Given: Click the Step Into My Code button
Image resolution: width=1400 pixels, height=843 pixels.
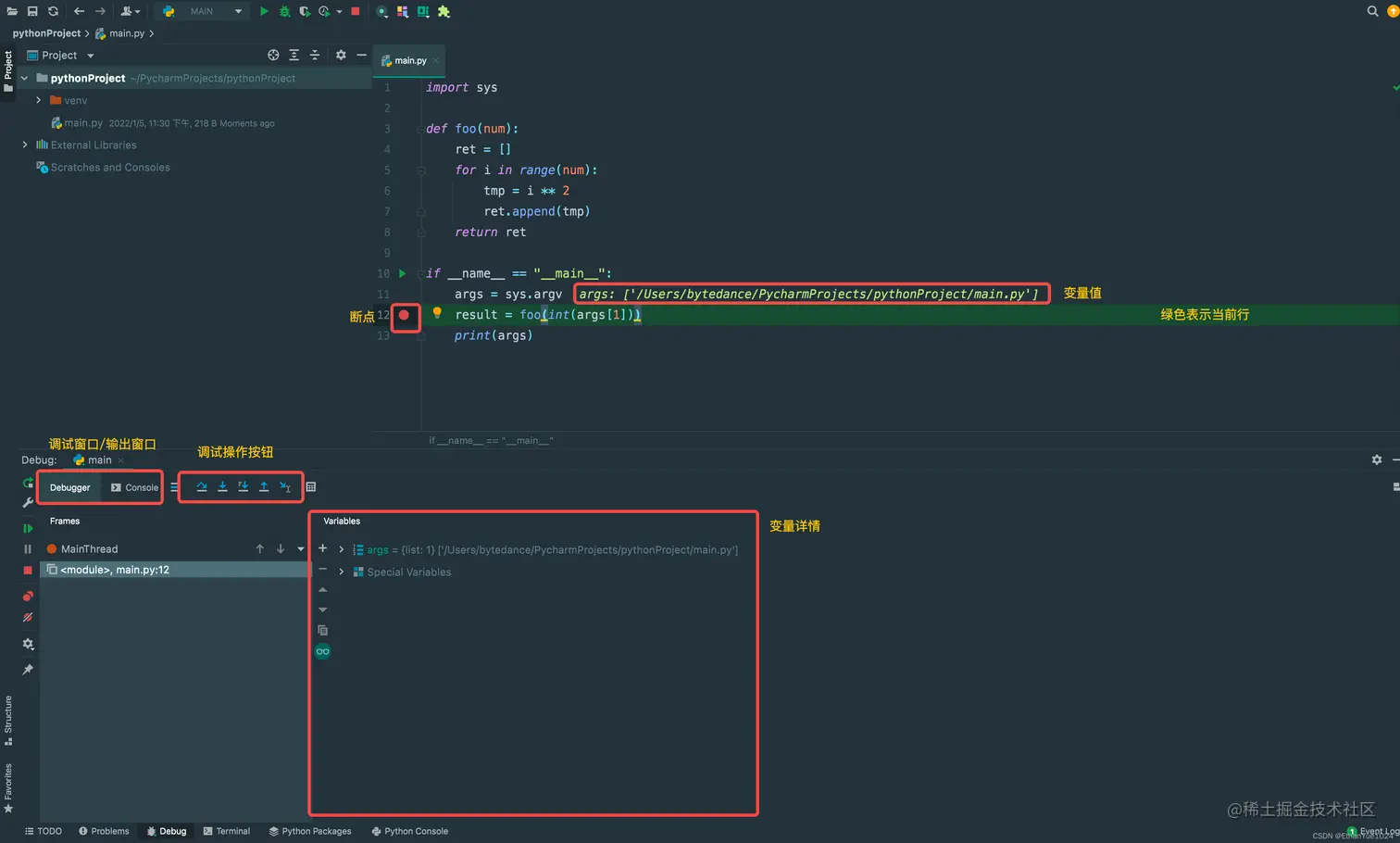Looking at the screenshot, I should pyautogui.click(x=243, y=487).
